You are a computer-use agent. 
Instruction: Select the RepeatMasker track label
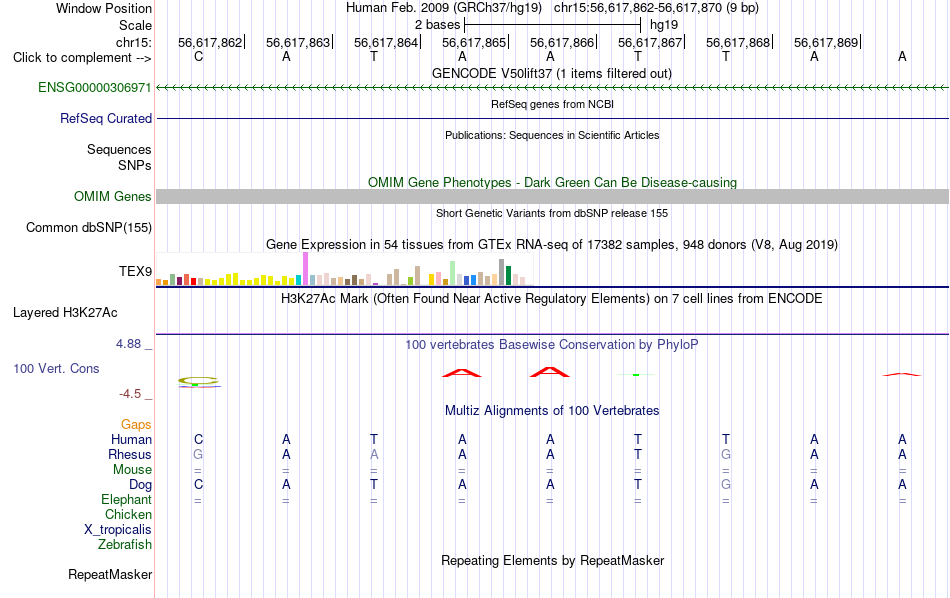pos(110,574)
